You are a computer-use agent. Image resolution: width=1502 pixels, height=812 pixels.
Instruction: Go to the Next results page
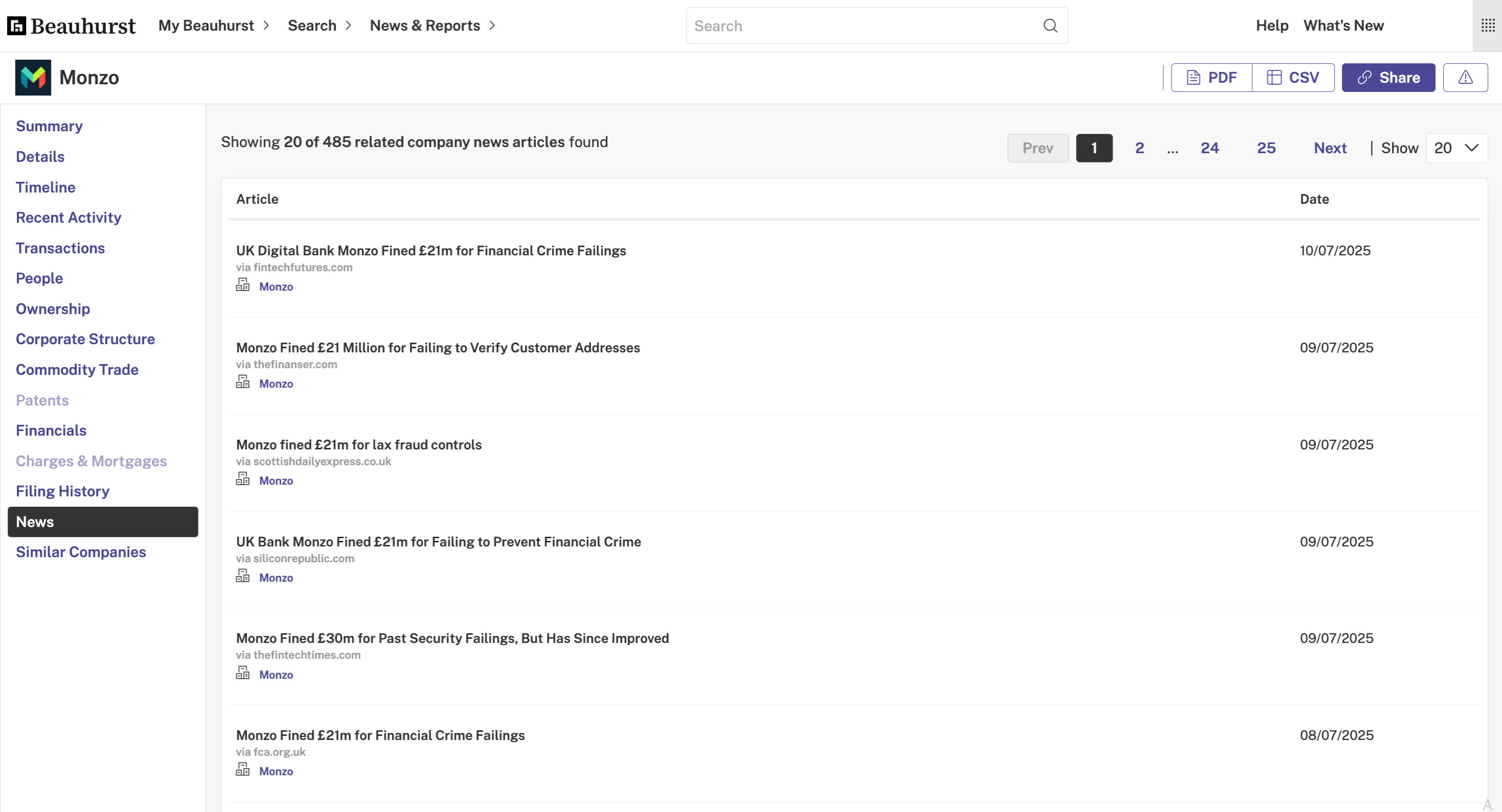click(1329, 148)
